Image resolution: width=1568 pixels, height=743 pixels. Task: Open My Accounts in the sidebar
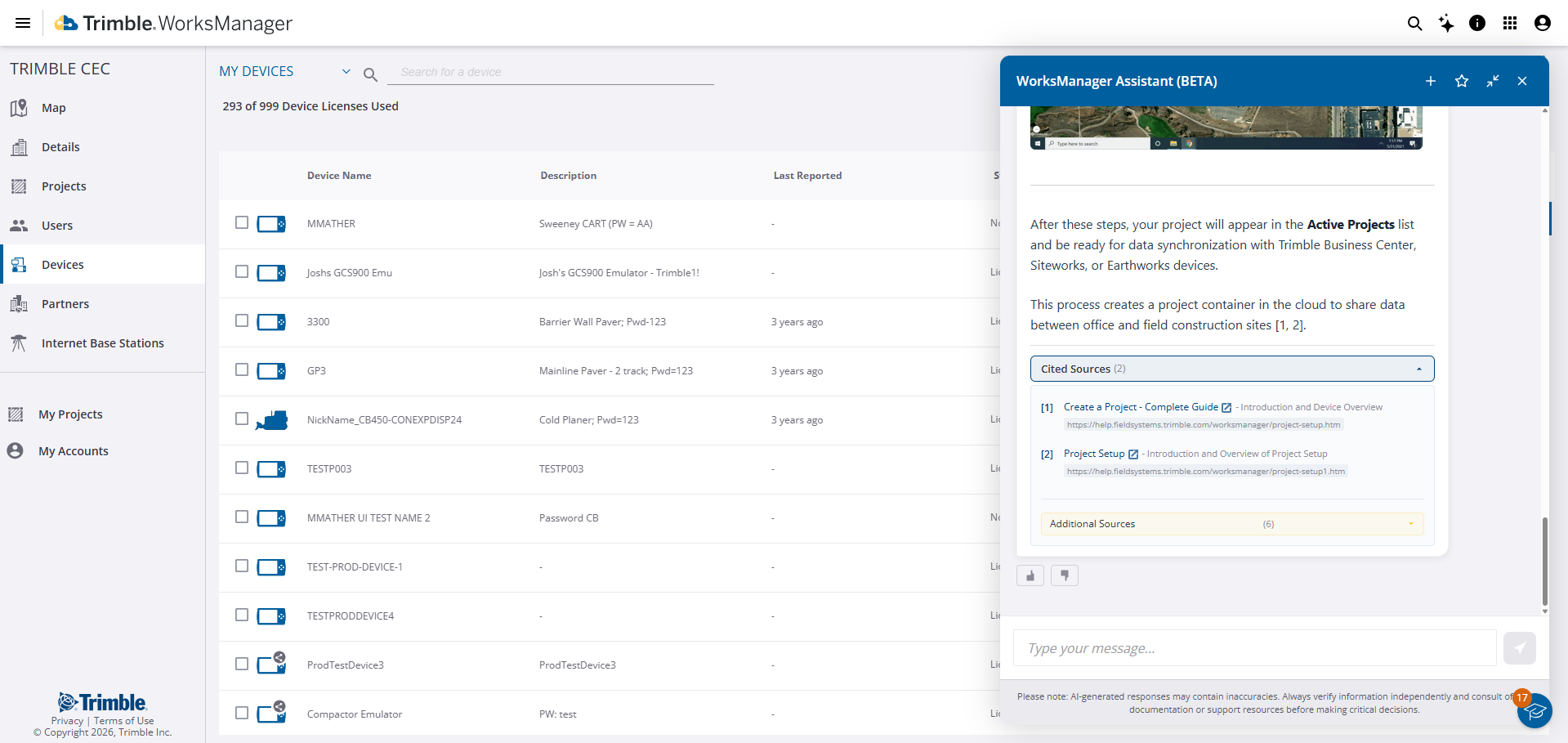click(x=102, y=451)
